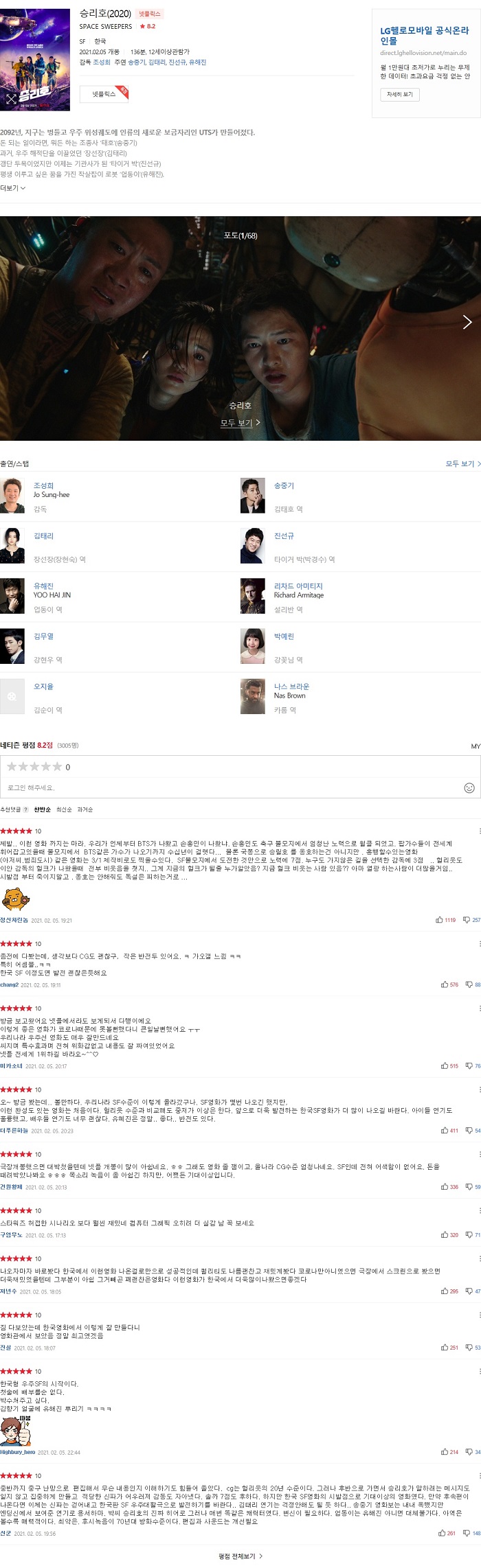The image size is (481, 1568).
Task: Click the next photo arrow in gallery
Action: 467,322
